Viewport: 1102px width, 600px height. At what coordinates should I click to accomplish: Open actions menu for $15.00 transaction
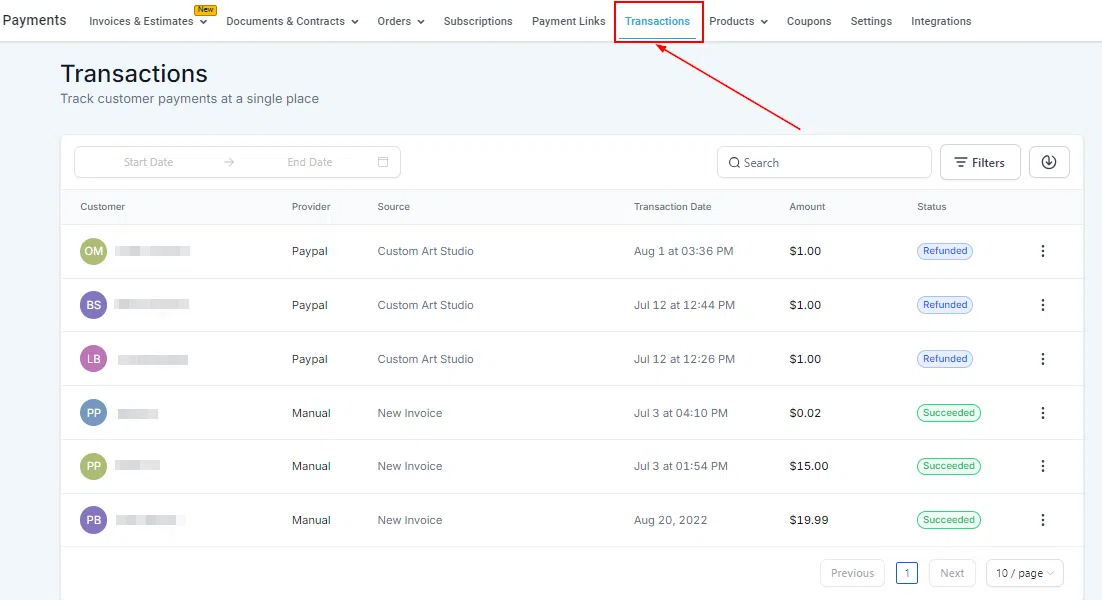[x=1042, y=466]
